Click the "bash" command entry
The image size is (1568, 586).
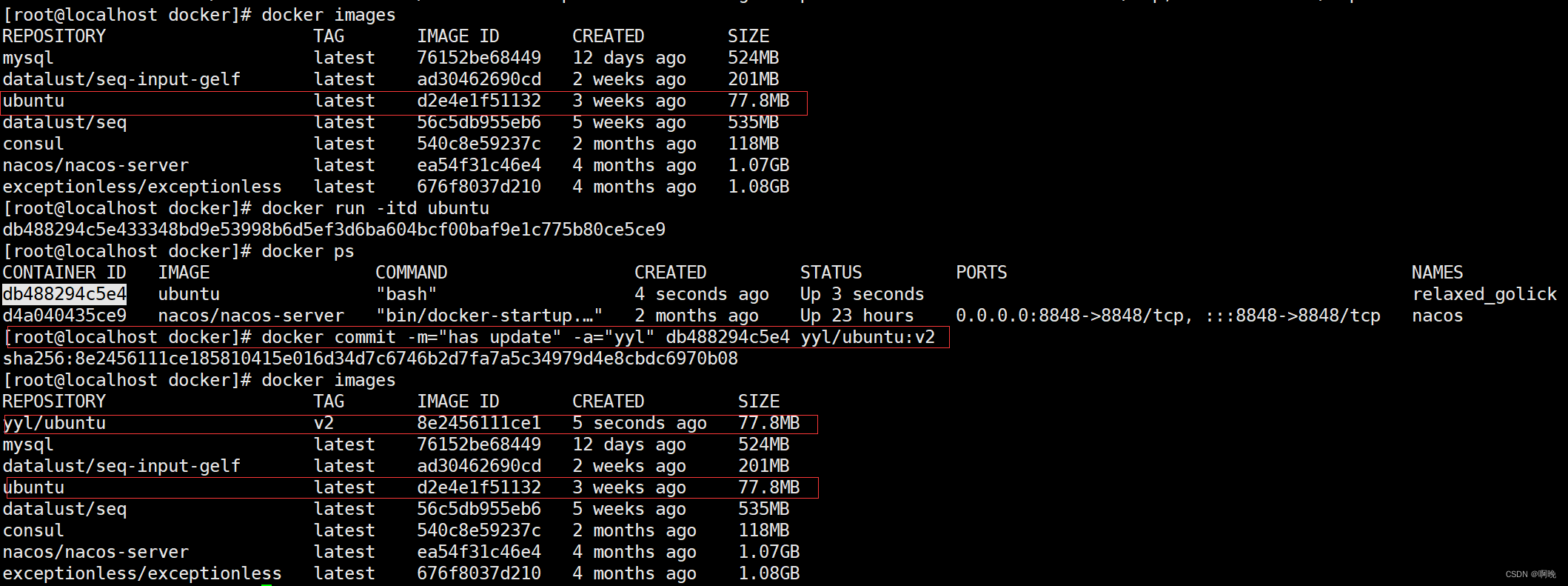406,294
